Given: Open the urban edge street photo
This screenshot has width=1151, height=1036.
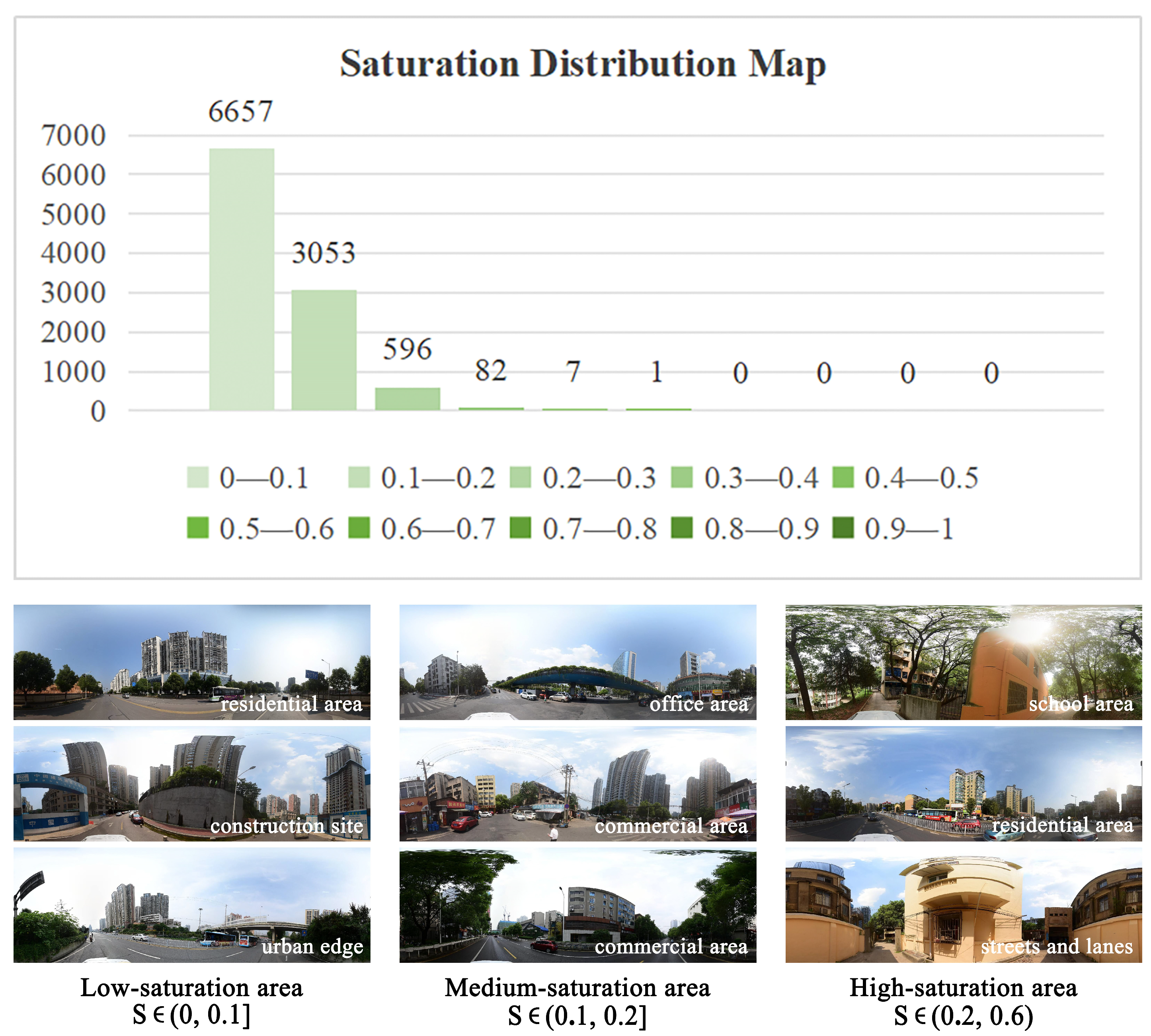Looking at the screenshot, I should [192, 904].
